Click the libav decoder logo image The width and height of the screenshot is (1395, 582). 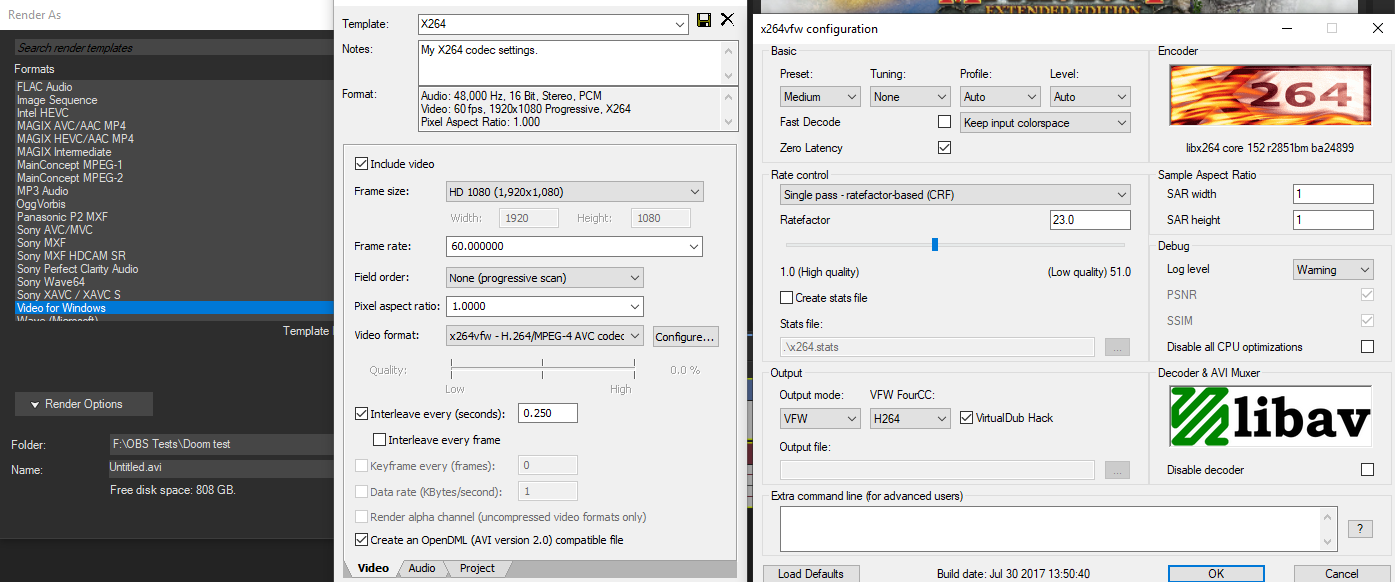(1270, 417)
